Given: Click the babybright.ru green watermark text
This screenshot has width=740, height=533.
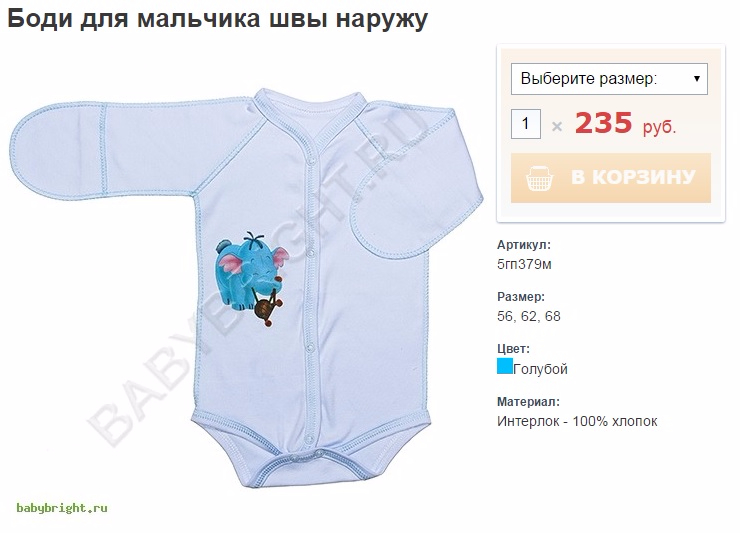Looking at the screenshot, I should click(x=62, y=508).
